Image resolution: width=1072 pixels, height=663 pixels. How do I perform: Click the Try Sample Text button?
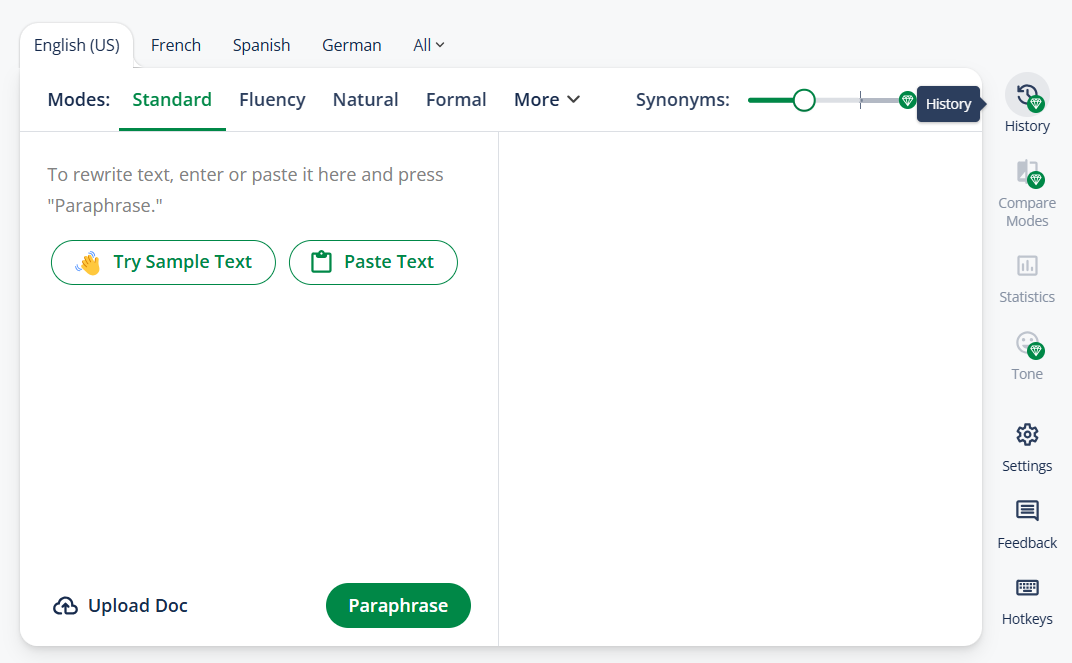tap(163, 262)
